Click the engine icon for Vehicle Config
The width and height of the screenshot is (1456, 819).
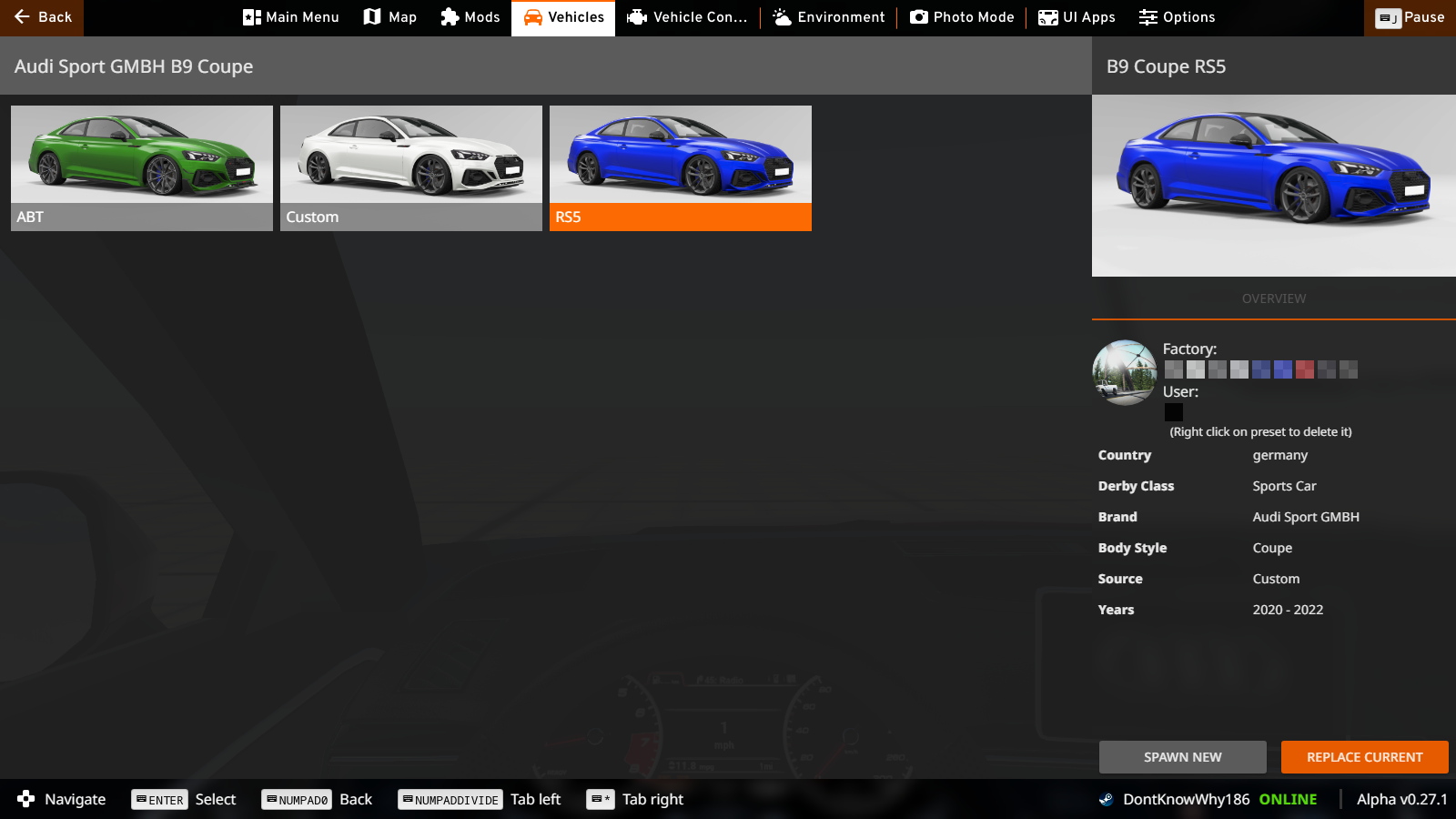tap(637, 17)
